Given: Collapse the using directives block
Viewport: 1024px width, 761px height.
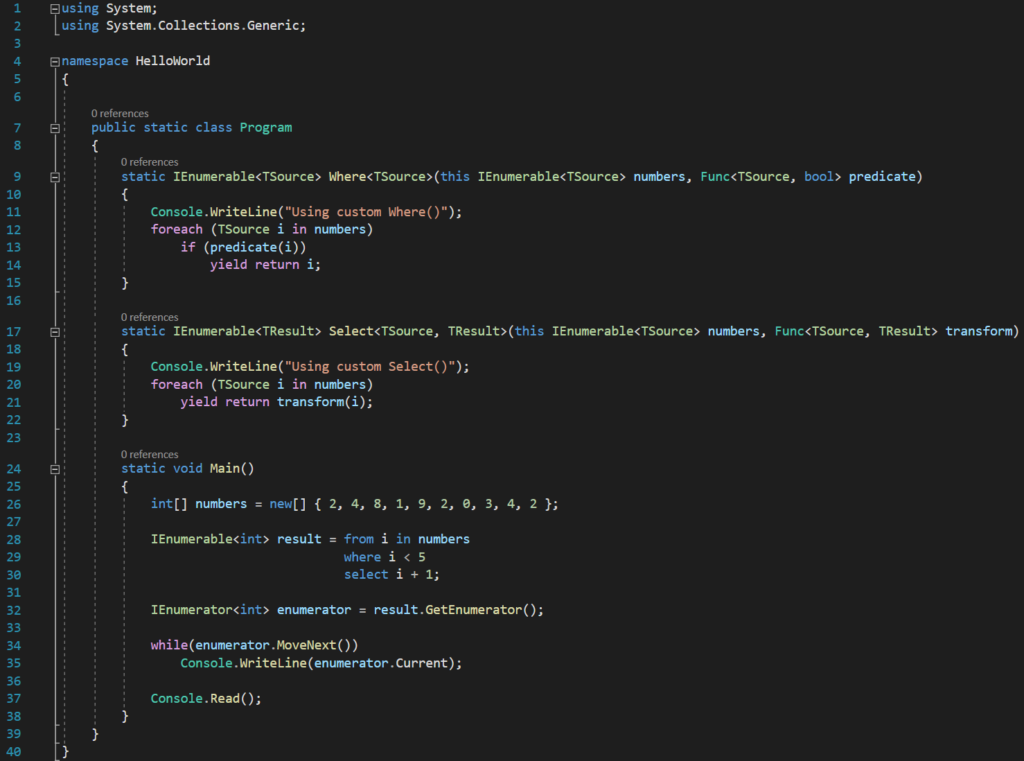Looking at the screenshot, I should pyautogui.click(x=55, y=8).
